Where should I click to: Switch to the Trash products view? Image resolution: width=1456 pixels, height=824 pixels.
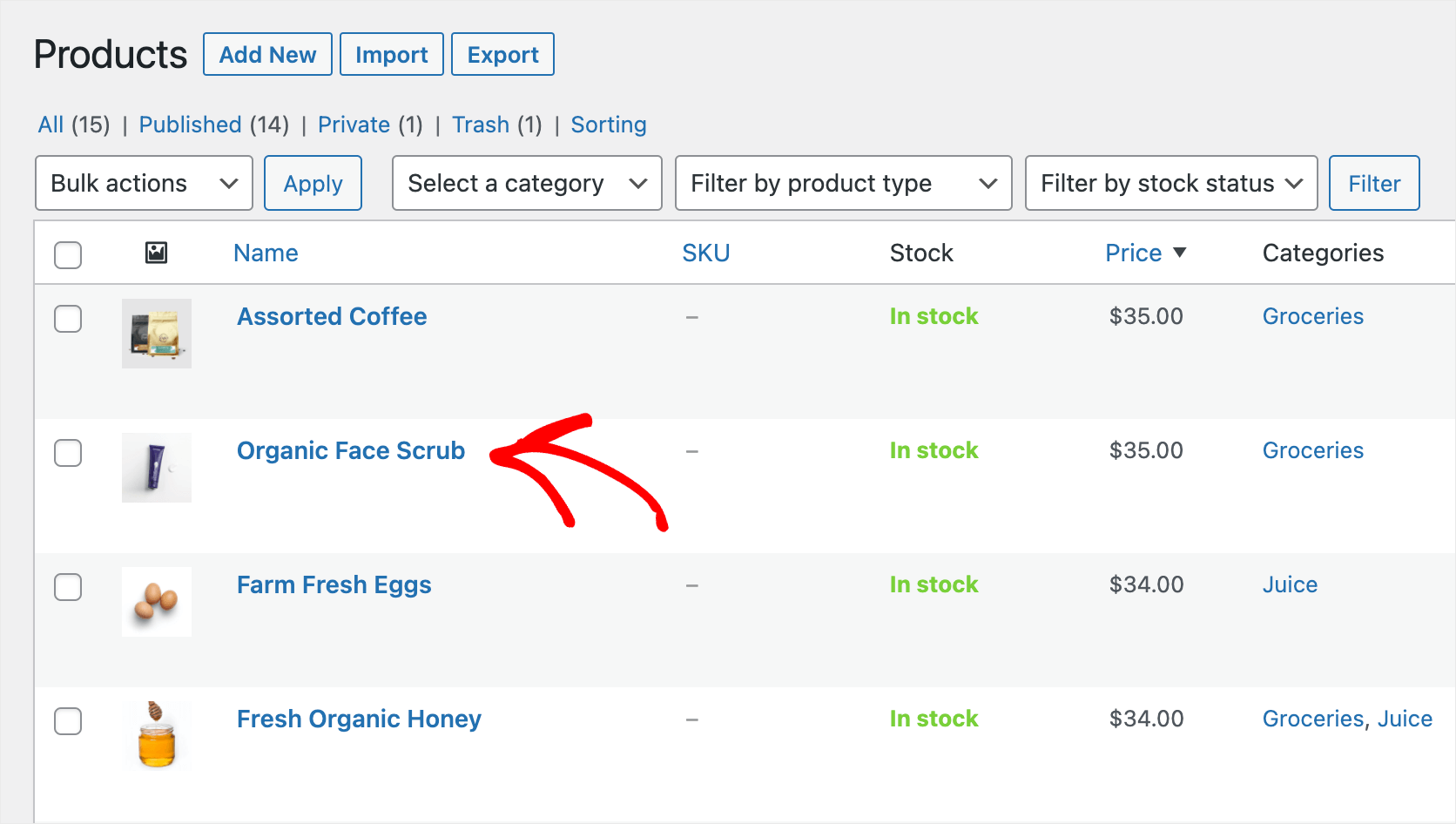pyautogui.click(x=481, y=125)
